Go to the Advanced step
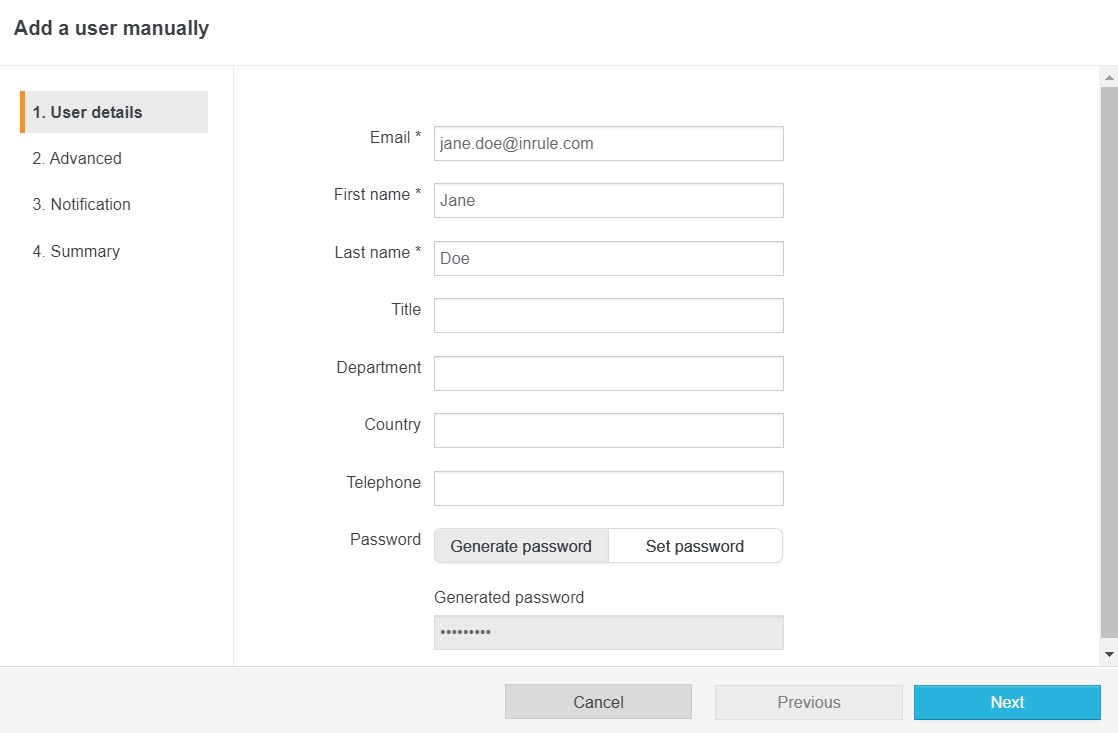 (x=77, y=158)
